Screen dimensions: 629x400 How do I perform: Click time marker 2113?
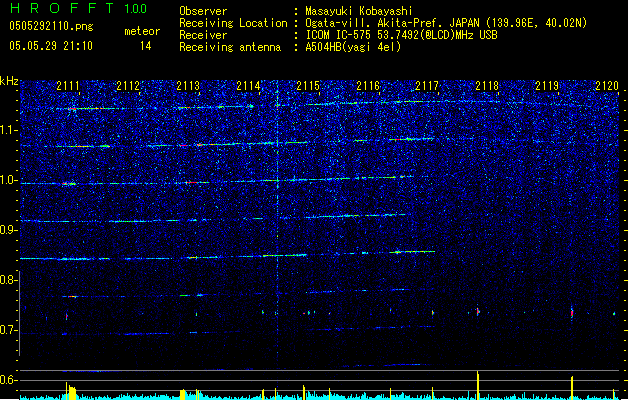point(188,85)
